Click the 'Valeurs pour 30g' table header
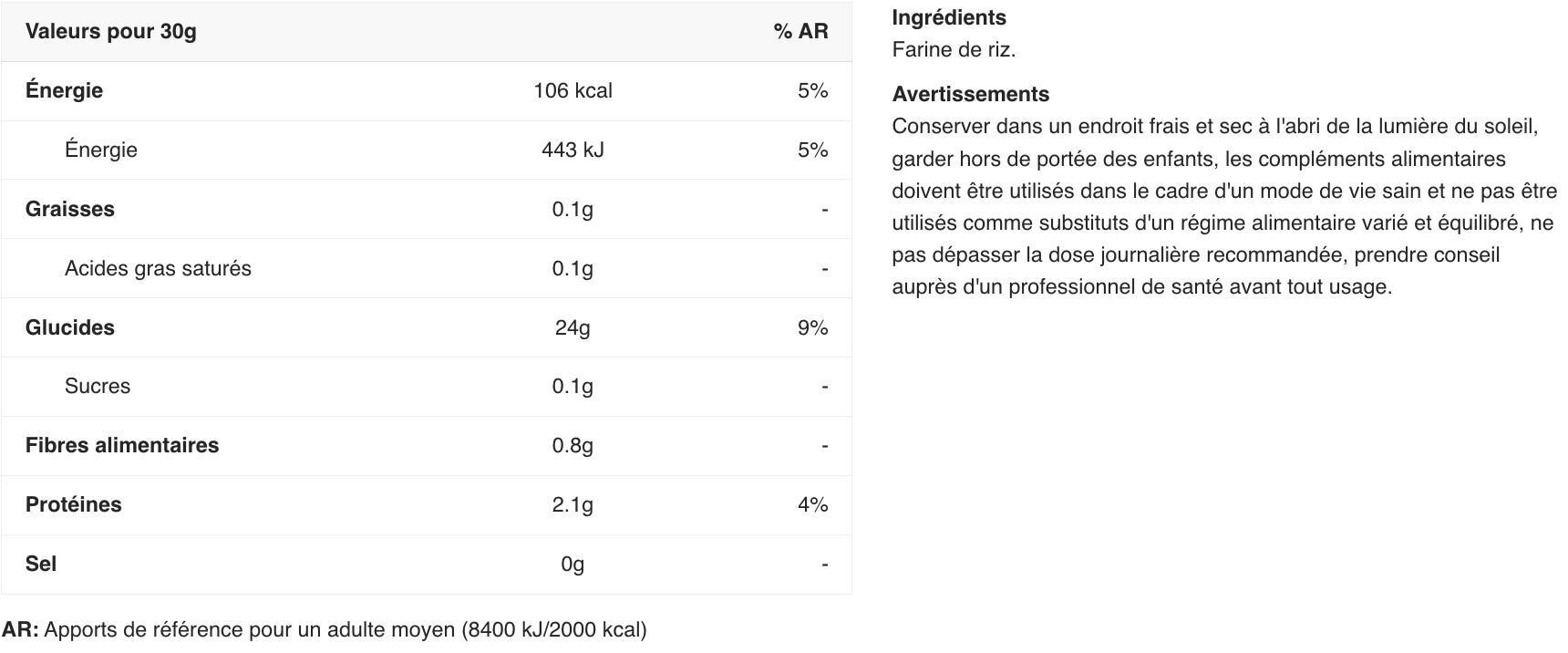Image resolution: width=1568 pixels, height=653 pixels. pyautogui.click(x=110, y=31)
